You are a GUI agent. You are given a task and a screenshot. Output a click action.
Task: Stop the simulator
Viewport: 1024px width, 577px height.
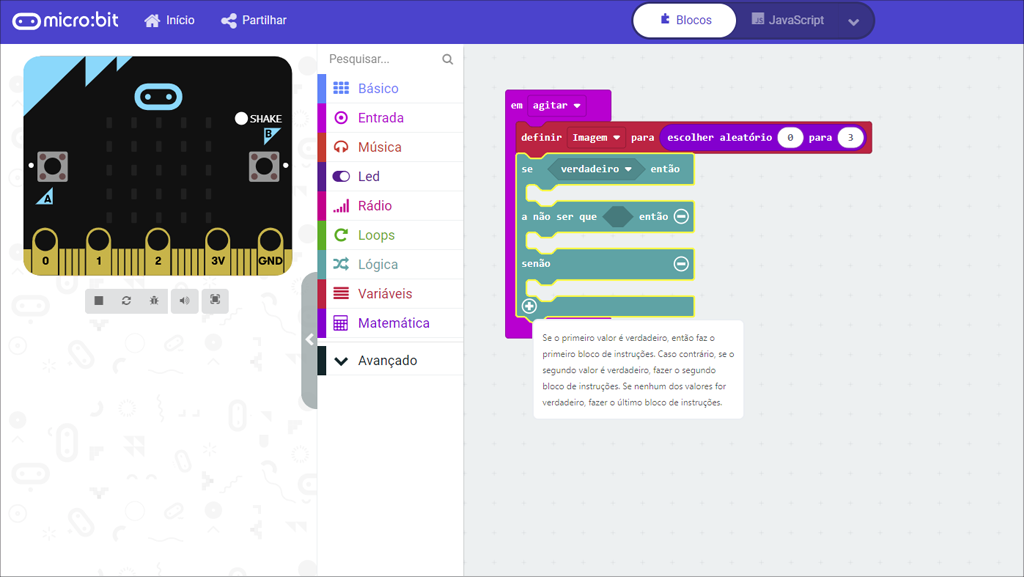[99, 300]
